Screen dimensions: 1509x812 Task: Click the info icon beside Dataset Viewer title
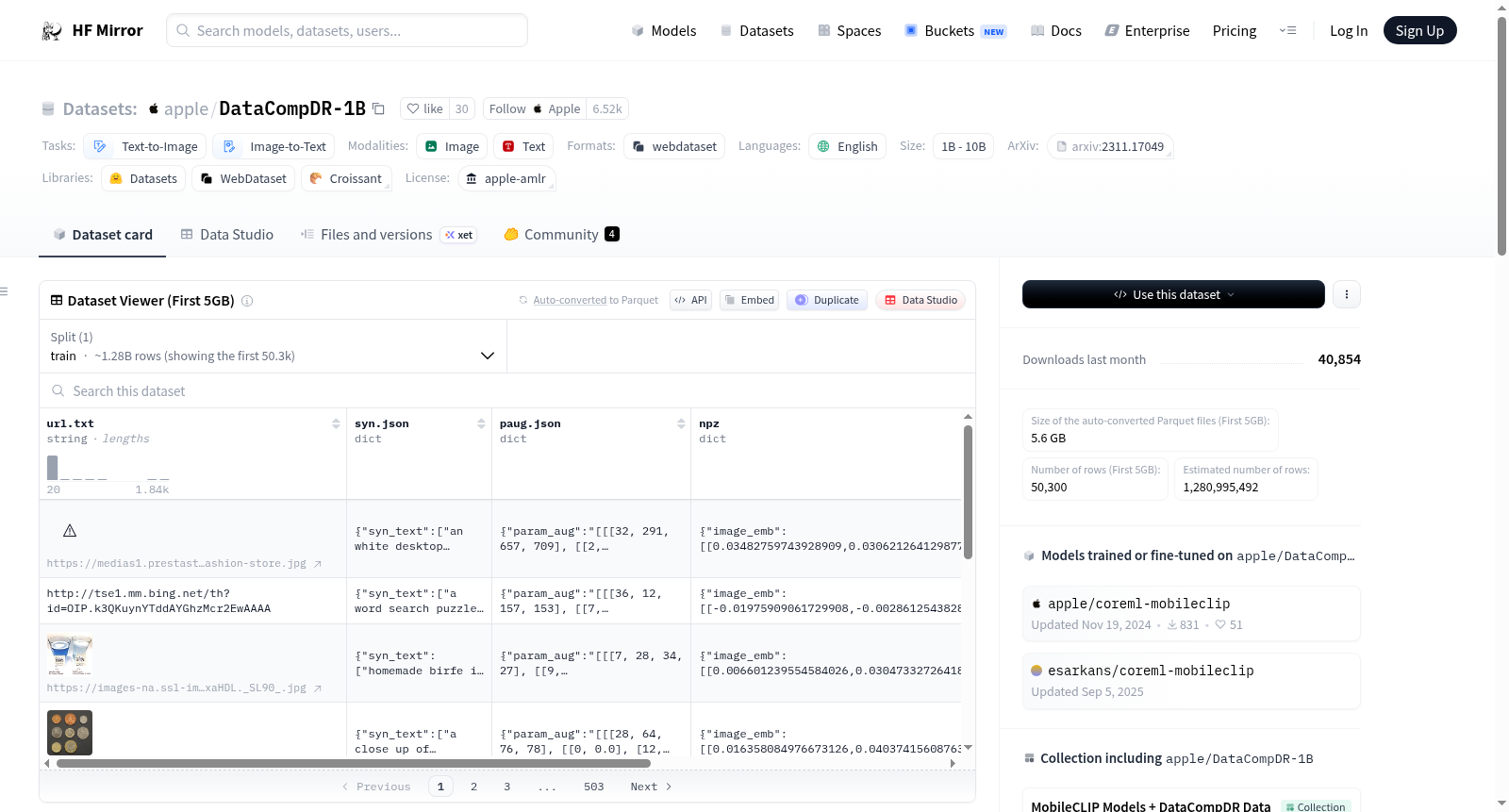tap(247, 301)
